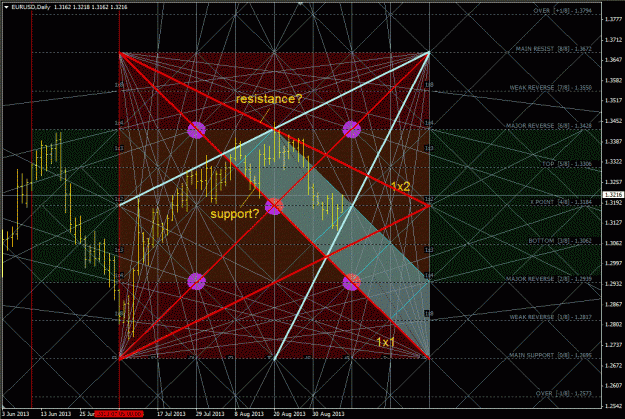This screenshot has height=419, width=625.
Task: Click the 8 Aug 2013 date on time axis
Action: 249,414
